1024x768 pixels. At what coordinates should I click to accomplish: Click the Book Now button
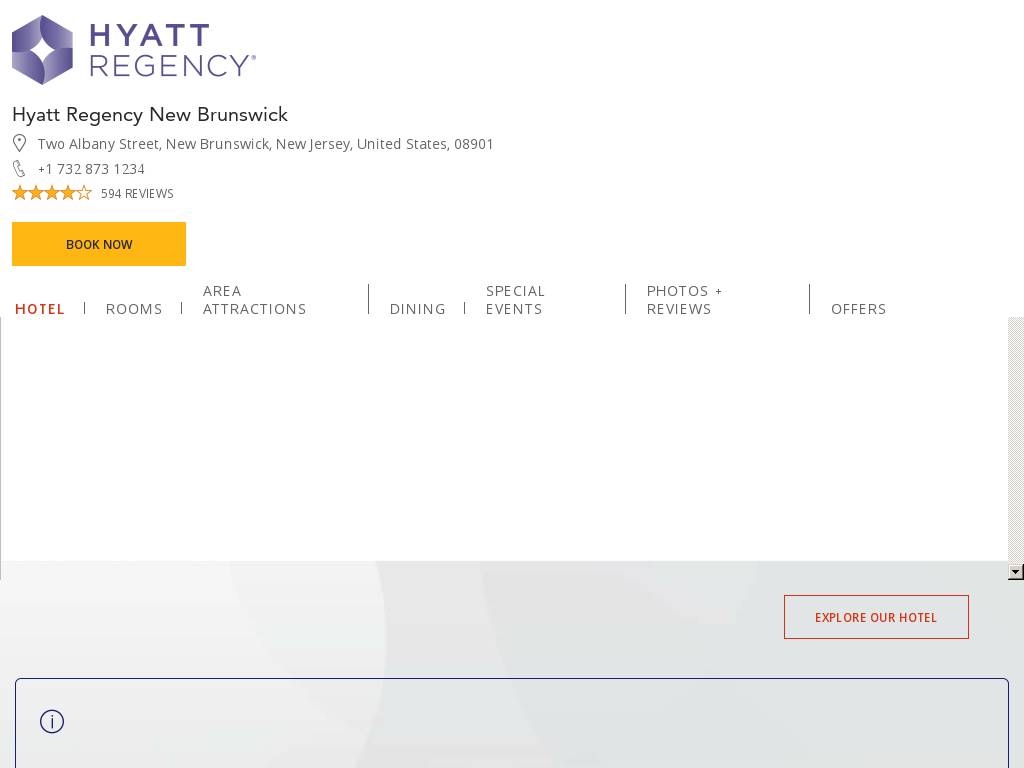pyautogui.click(x=99, y=244)
